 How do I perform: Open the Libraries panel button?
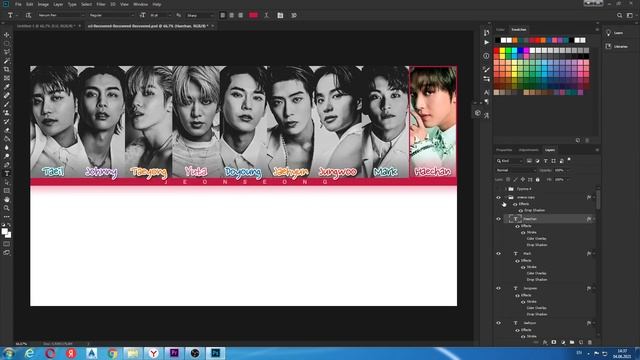click(617, 47)
